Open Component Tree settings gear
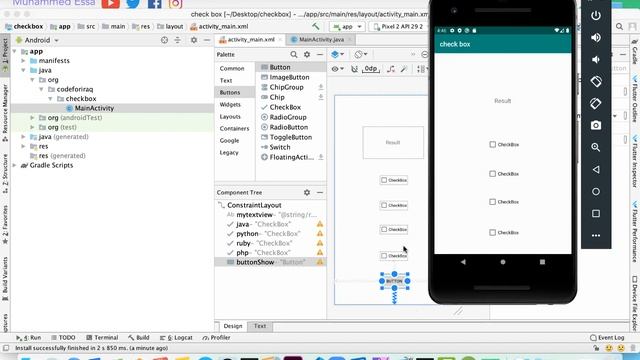Viewport: 640px width, 360px height. 307,192
